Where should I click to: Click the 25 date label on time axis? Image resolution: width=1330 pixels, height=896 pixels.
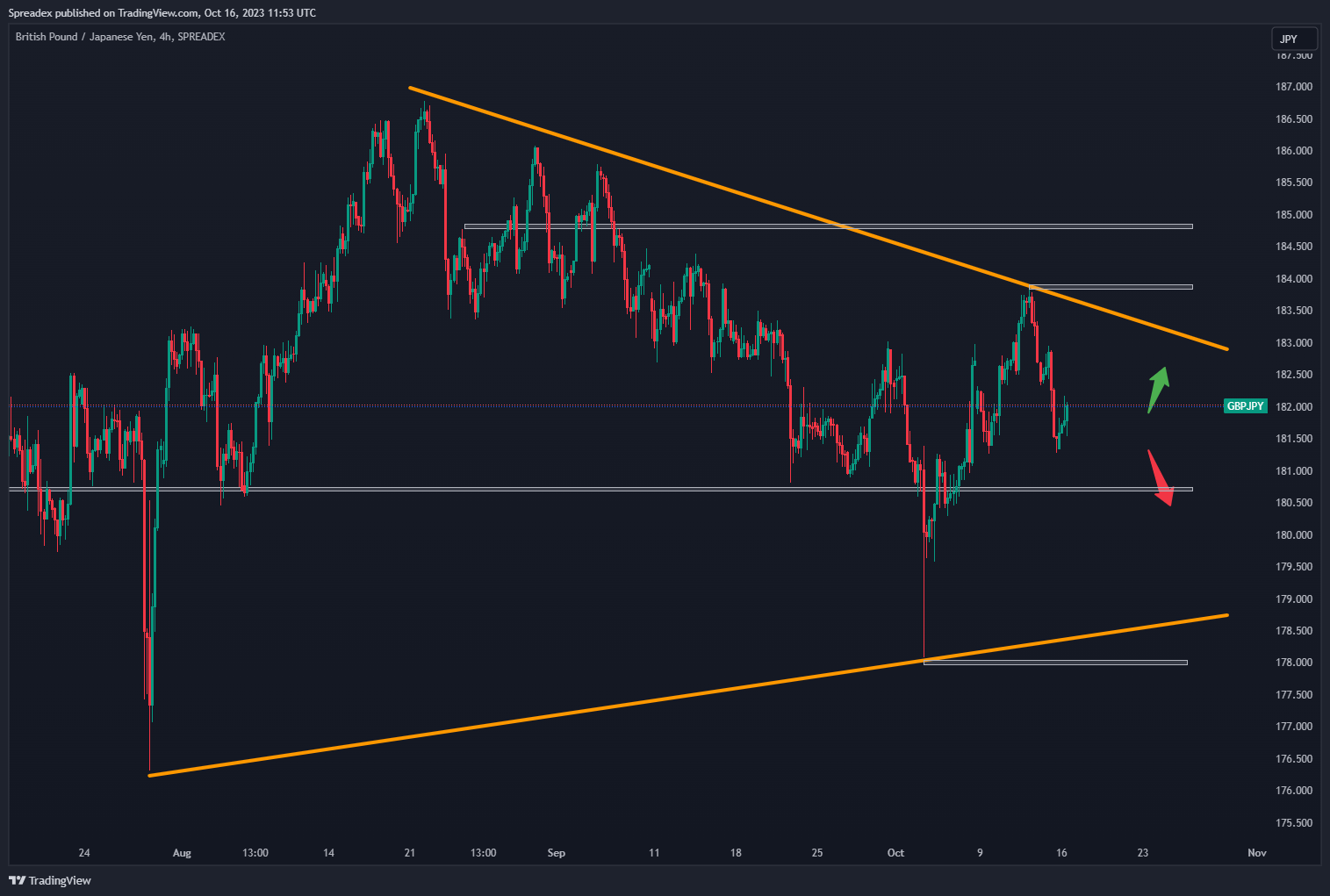[x=817, y=853]
